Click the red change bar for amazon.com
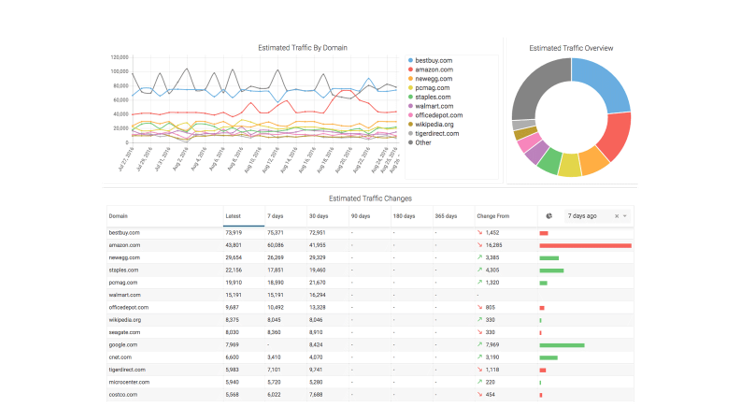The image size is (736, 409). pos(585,246)
